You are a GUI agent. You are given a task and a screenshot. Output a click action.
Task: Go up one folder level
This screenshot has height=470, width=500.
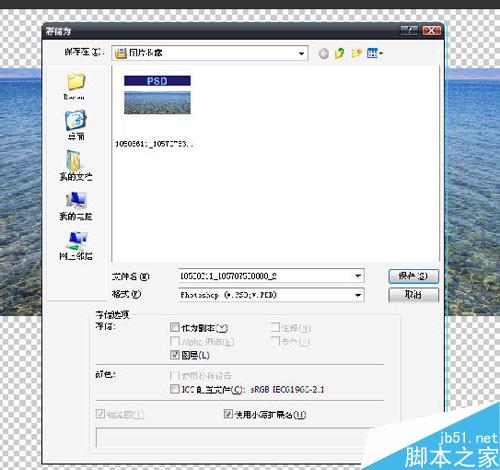339,53
